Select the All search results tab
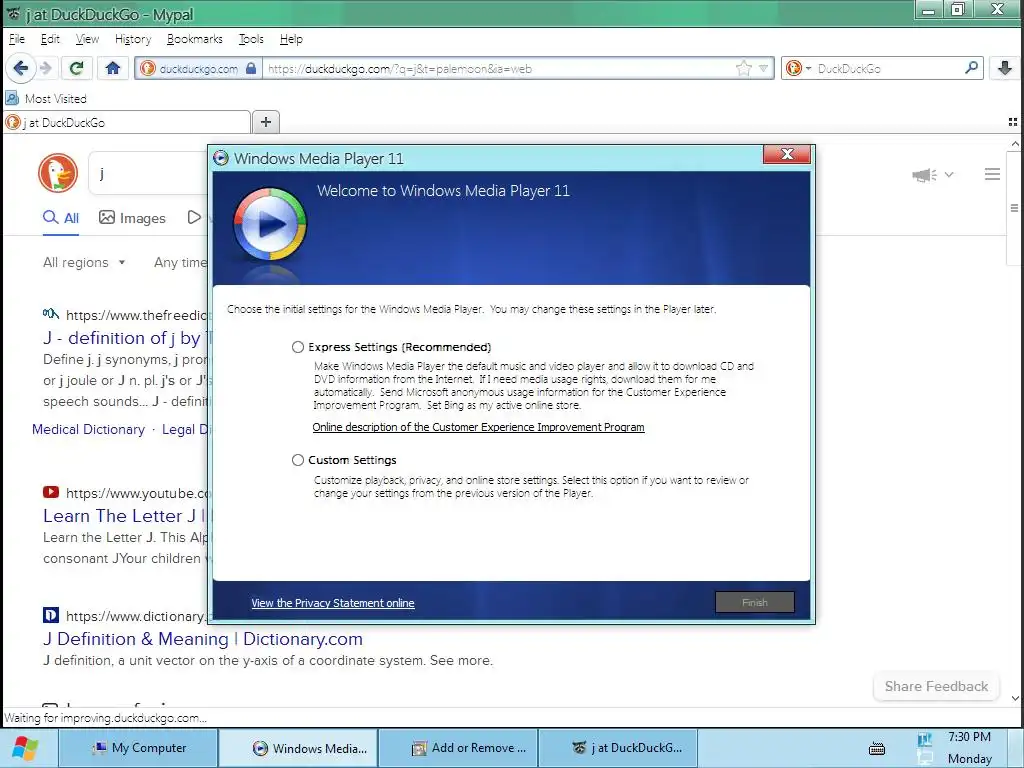The width and height of the screenshot is (1024, 768). point(61,218)
